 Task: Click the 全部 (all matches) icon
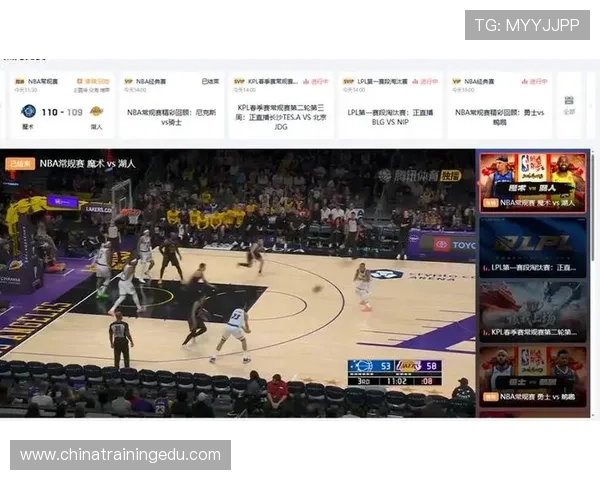click(569, 105)
